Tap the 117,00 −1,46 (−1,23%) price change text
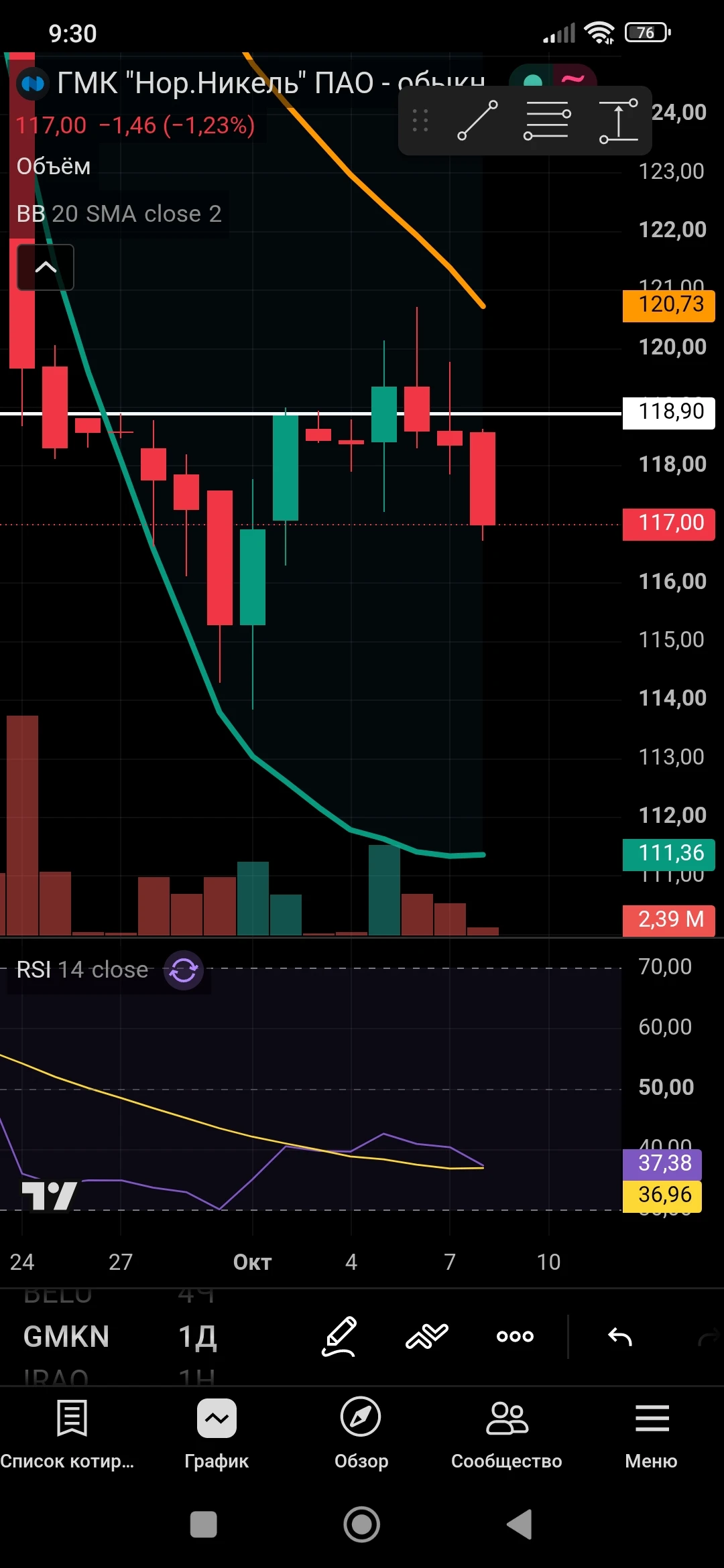 (135, 125)
